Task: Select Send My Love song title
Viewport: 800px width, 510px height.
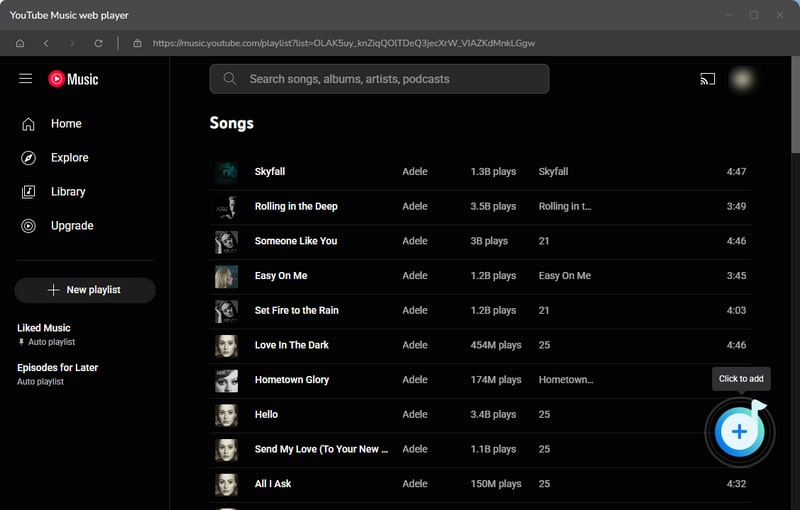Action: pyautogui.click(x=321, y=449)
